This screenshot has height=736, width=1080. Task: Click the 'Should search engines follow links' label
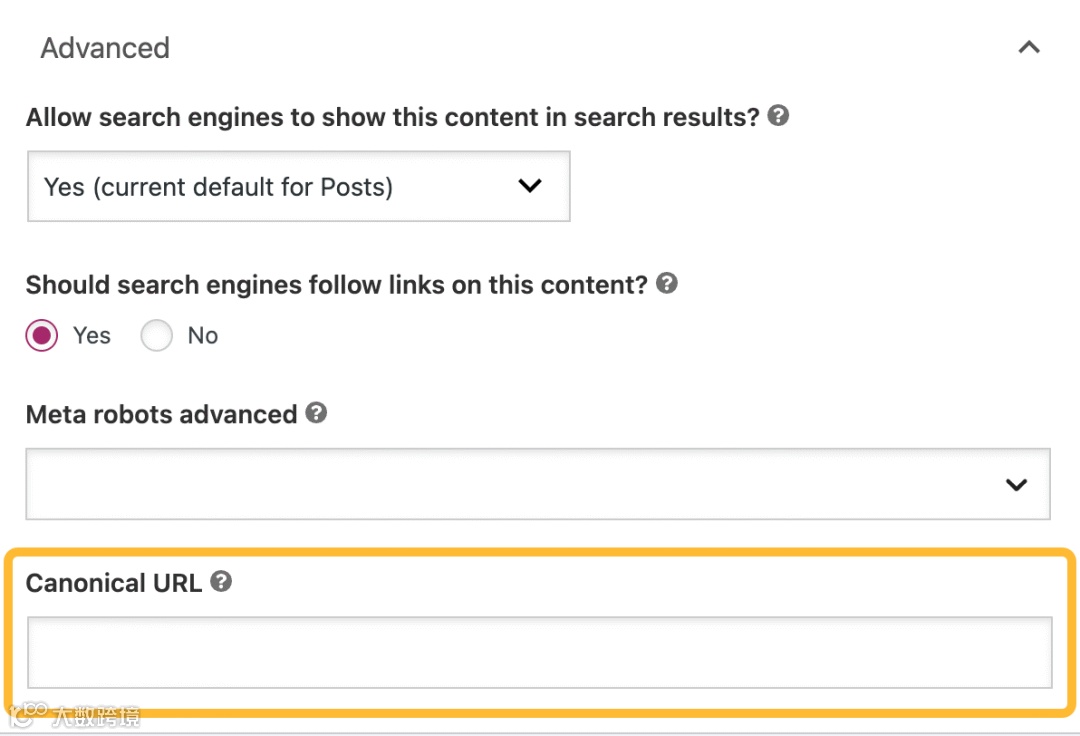coord(337,284)
